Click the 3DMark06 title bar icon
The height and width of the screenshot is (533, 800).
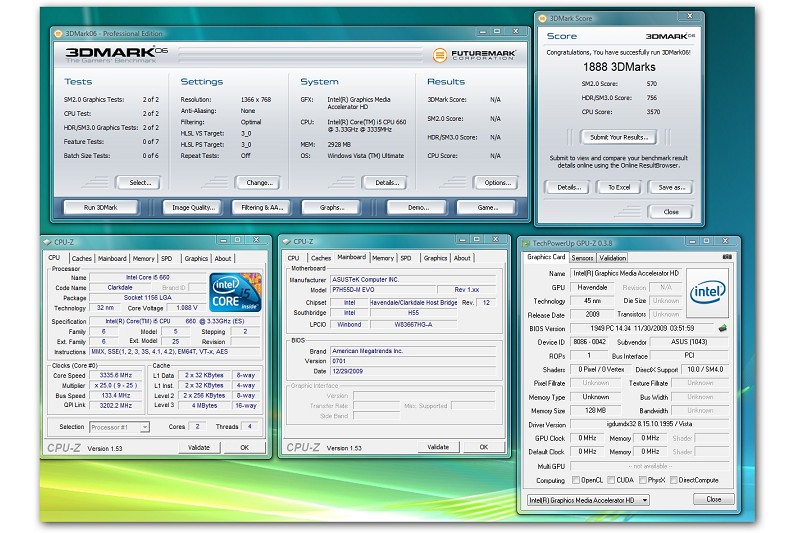pyautogui.click(x=58, y=34)
